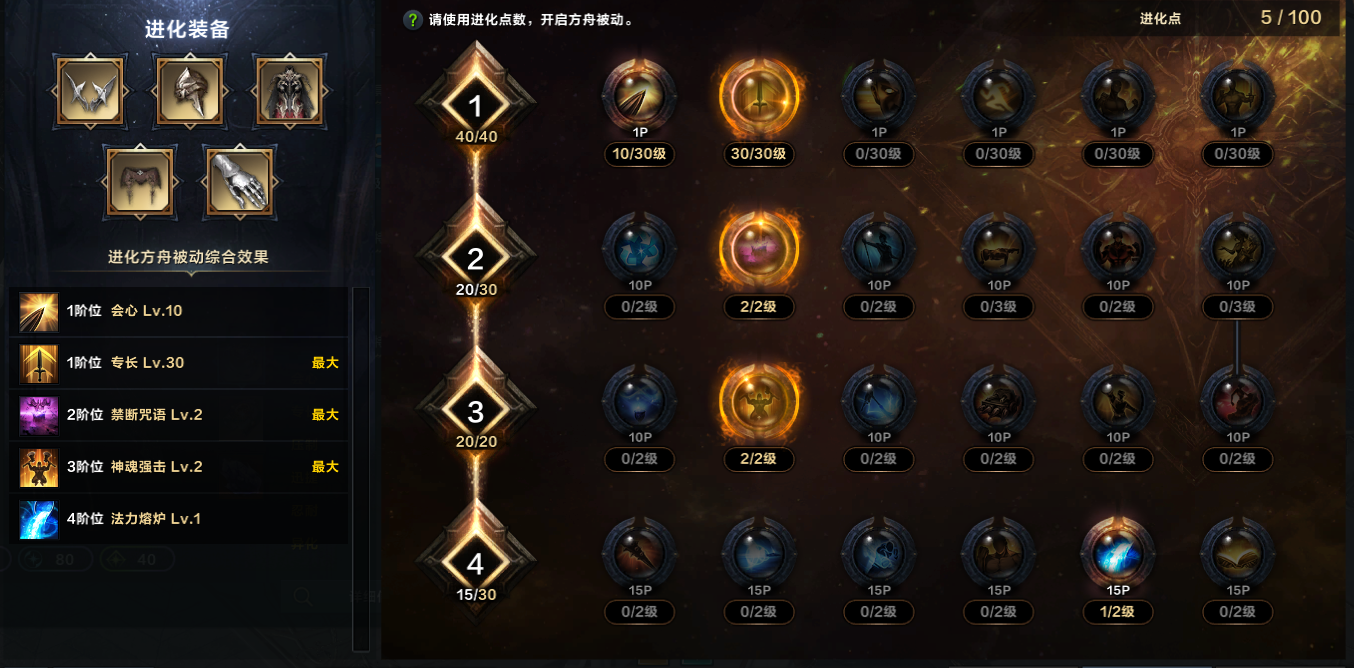Viewport: 1354px width, 668px height.
Task: Select tier 1 diamond marker 40/40
Action: (476, 106)
